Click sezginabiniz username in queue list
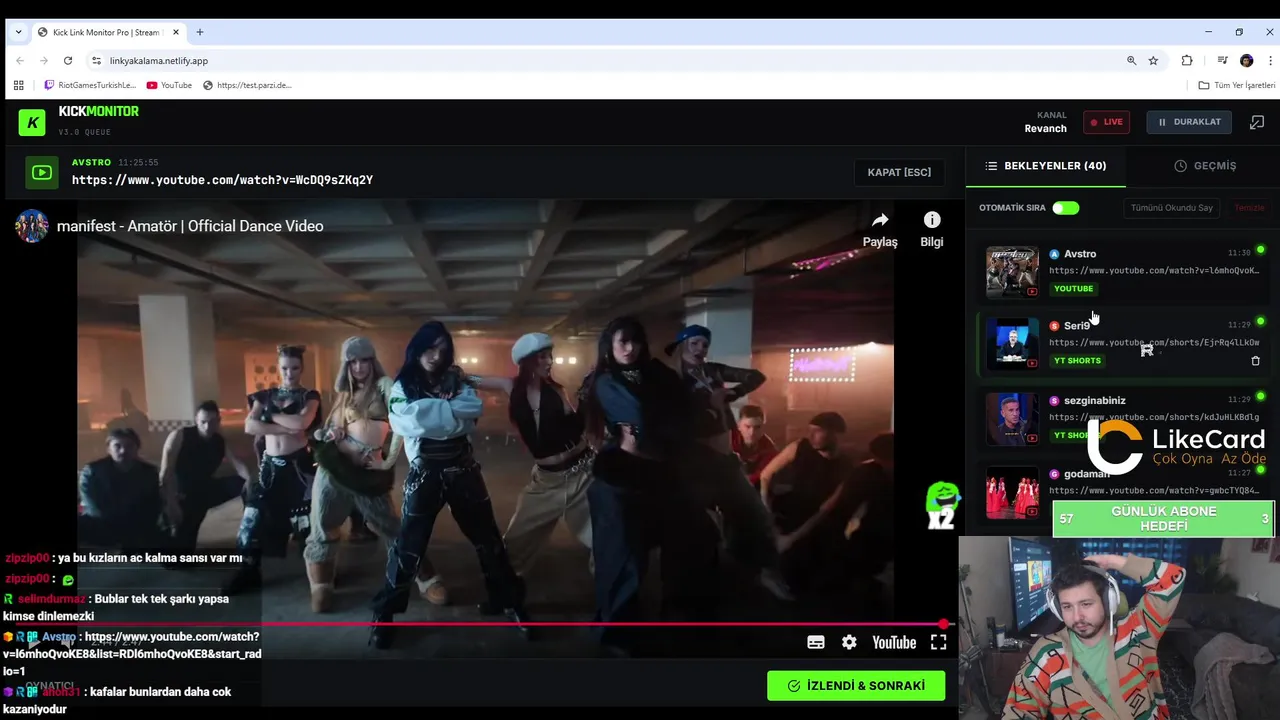This screenshot has height=720, width=1280. point(1095,400)
